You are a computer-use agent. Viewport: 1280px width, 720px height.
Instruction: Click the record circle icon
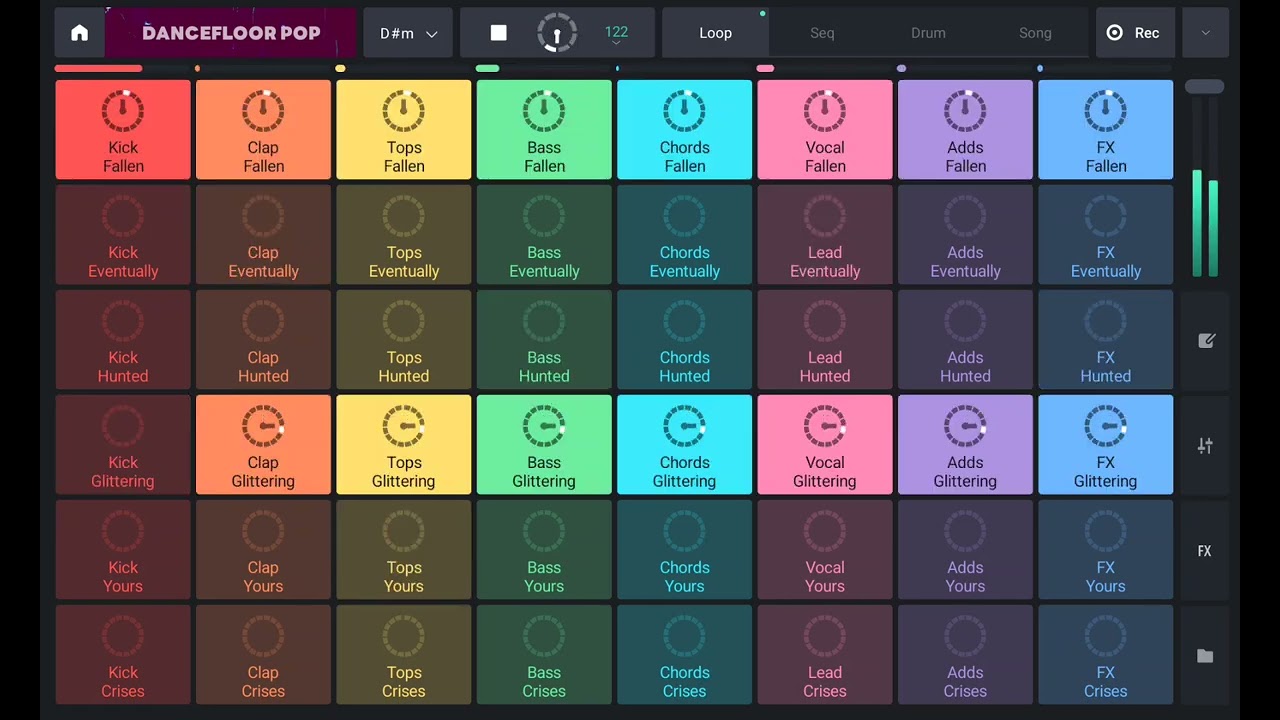(x=1115, y=33)
